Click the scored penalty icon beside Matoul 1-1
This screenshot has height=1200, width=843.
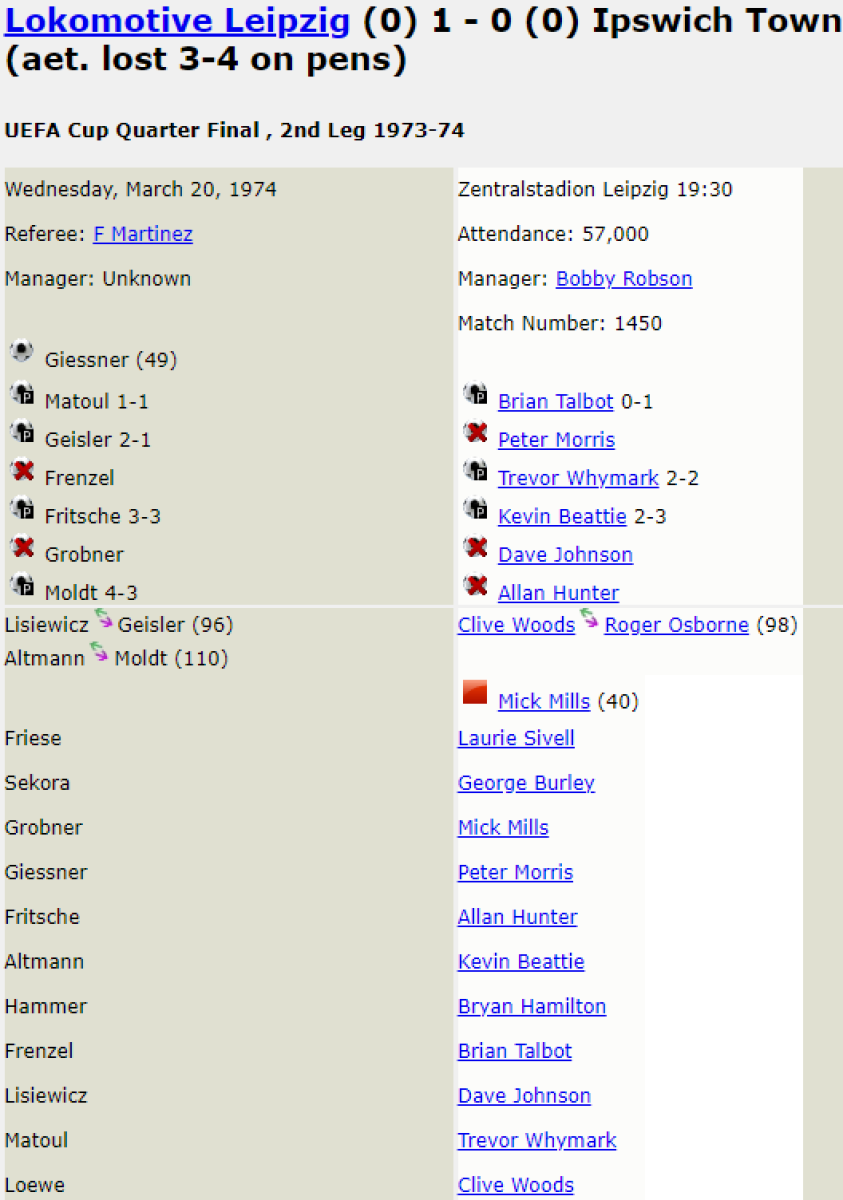22,394
